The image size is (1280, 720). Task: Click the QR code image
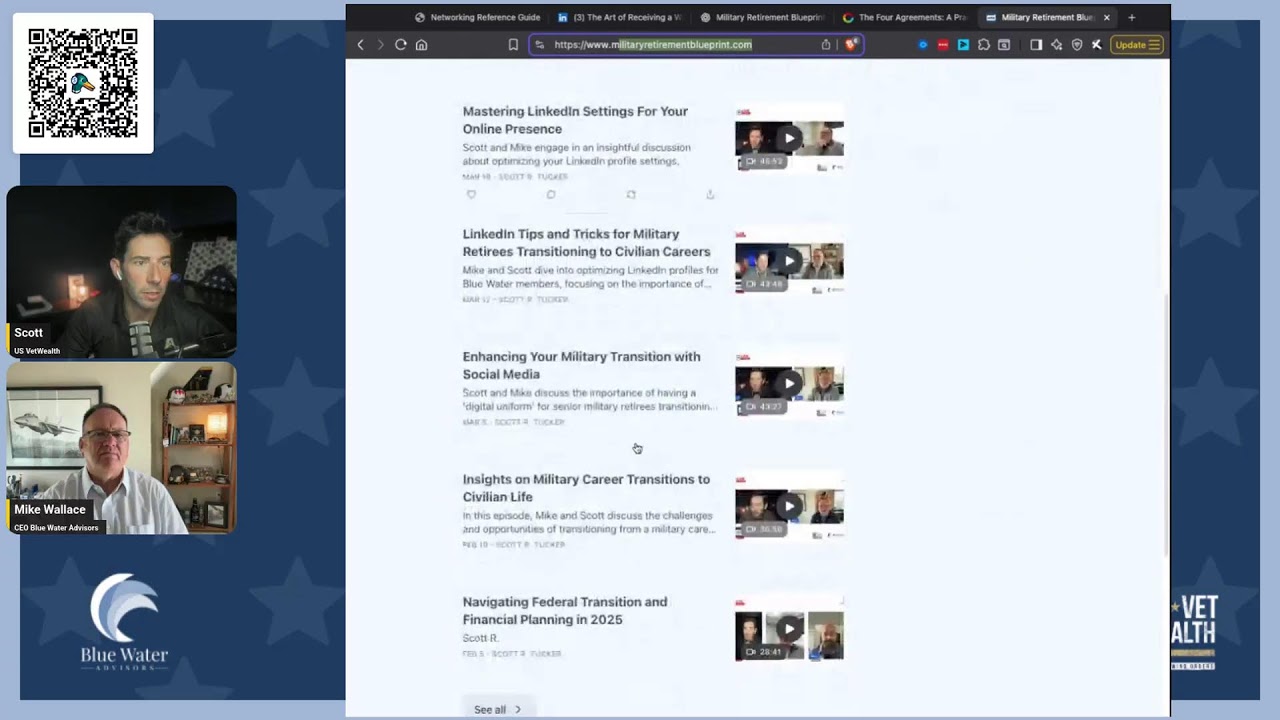point(83,83)
